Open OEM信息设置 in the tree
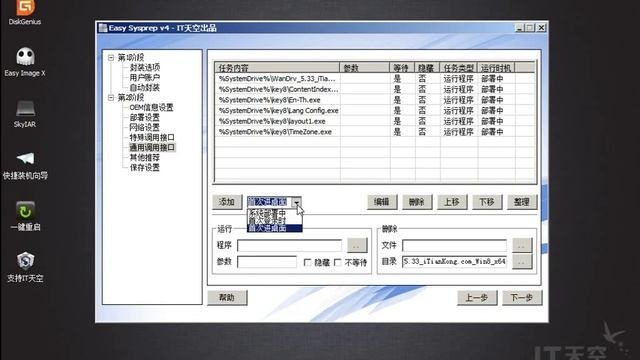The image size is (640, 360). point(151,107)
